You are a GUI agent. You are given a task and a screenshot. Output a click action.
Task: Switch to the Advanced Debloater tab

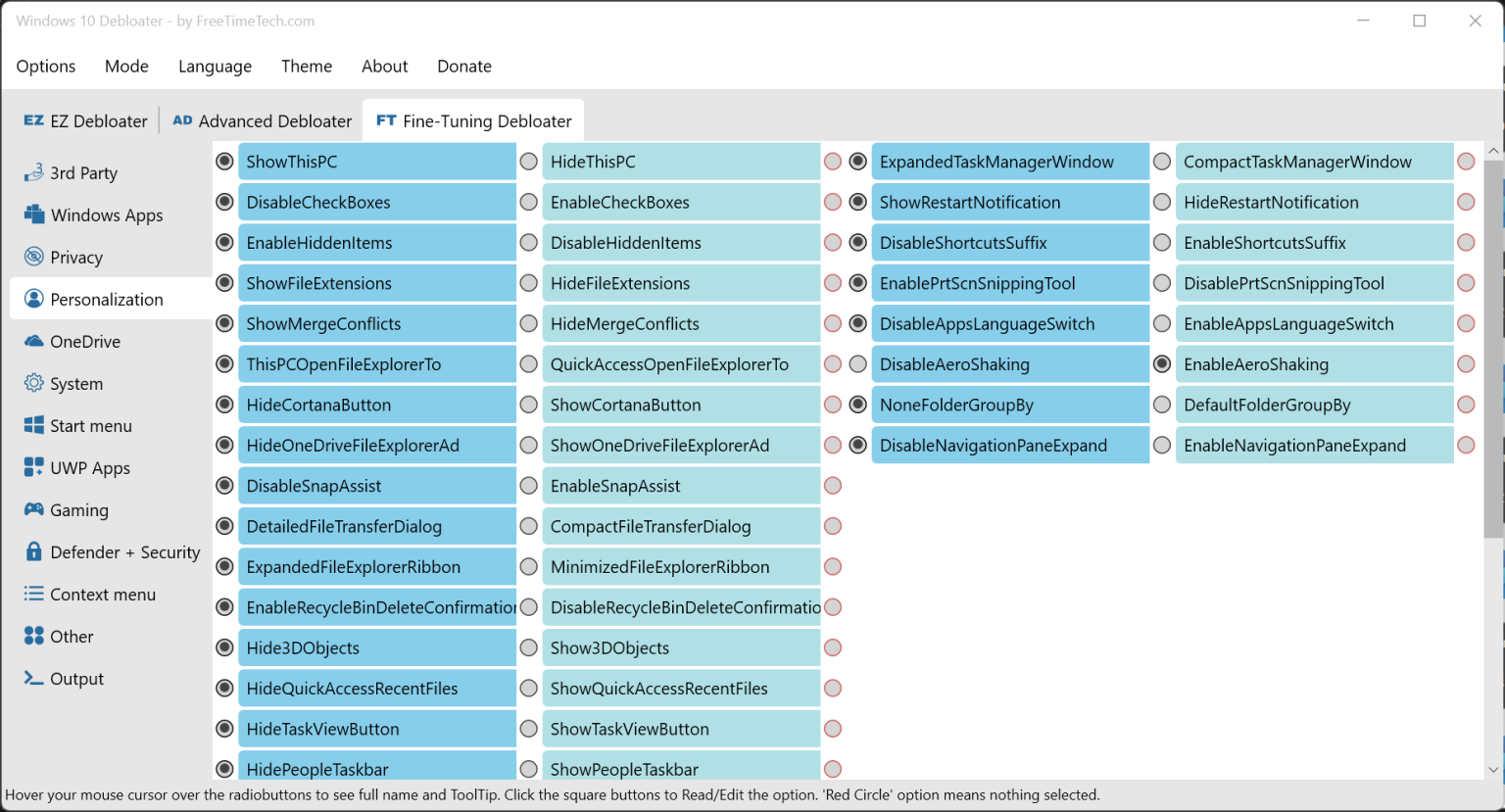click(x=262, y=119)
